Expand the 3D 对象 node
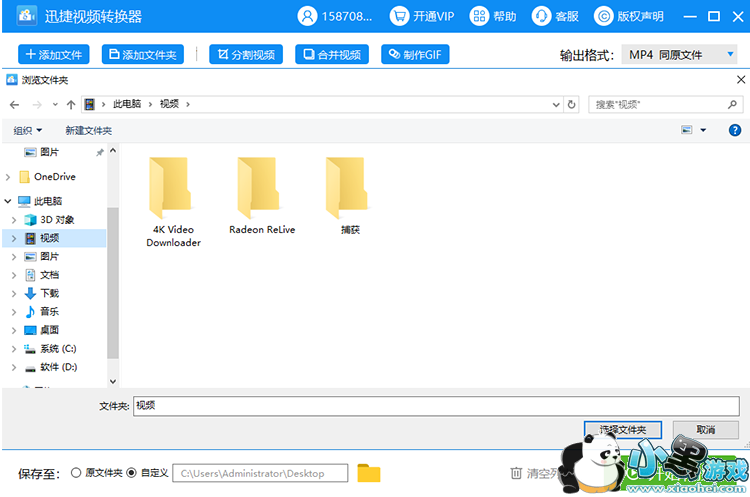This screenshot has width=750, height=497. [x=14, y=220]
